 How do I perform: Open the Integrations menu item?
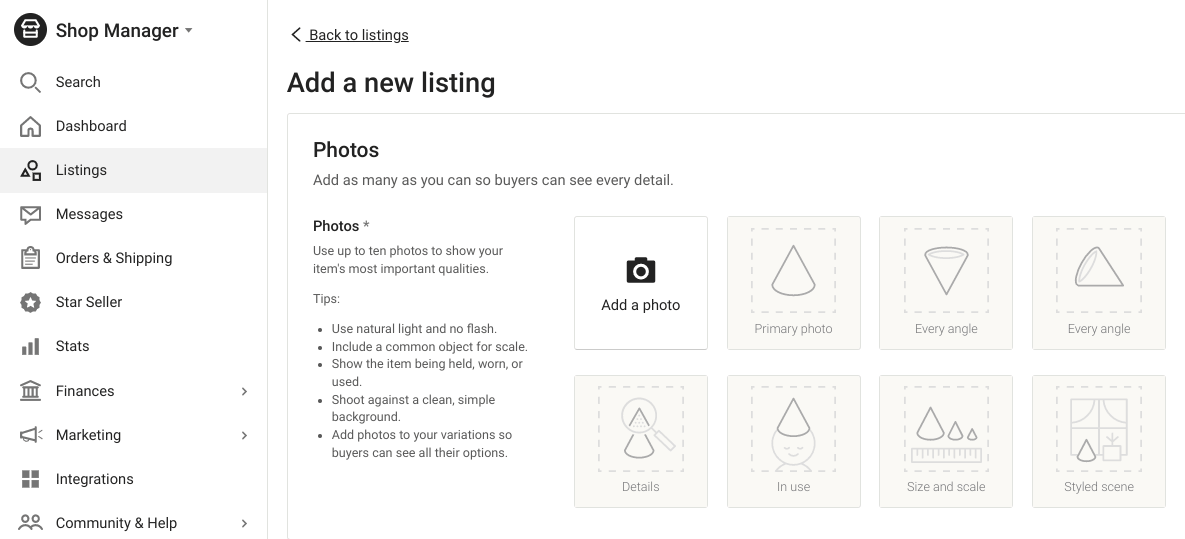pyautogui.click(x=133, y=479)
